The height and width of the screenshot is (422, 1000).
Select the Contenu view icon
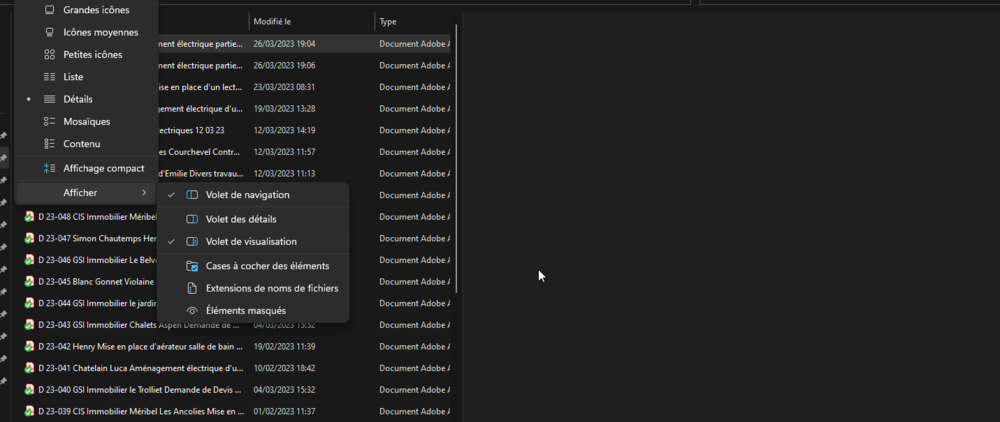tap(49, 144)
